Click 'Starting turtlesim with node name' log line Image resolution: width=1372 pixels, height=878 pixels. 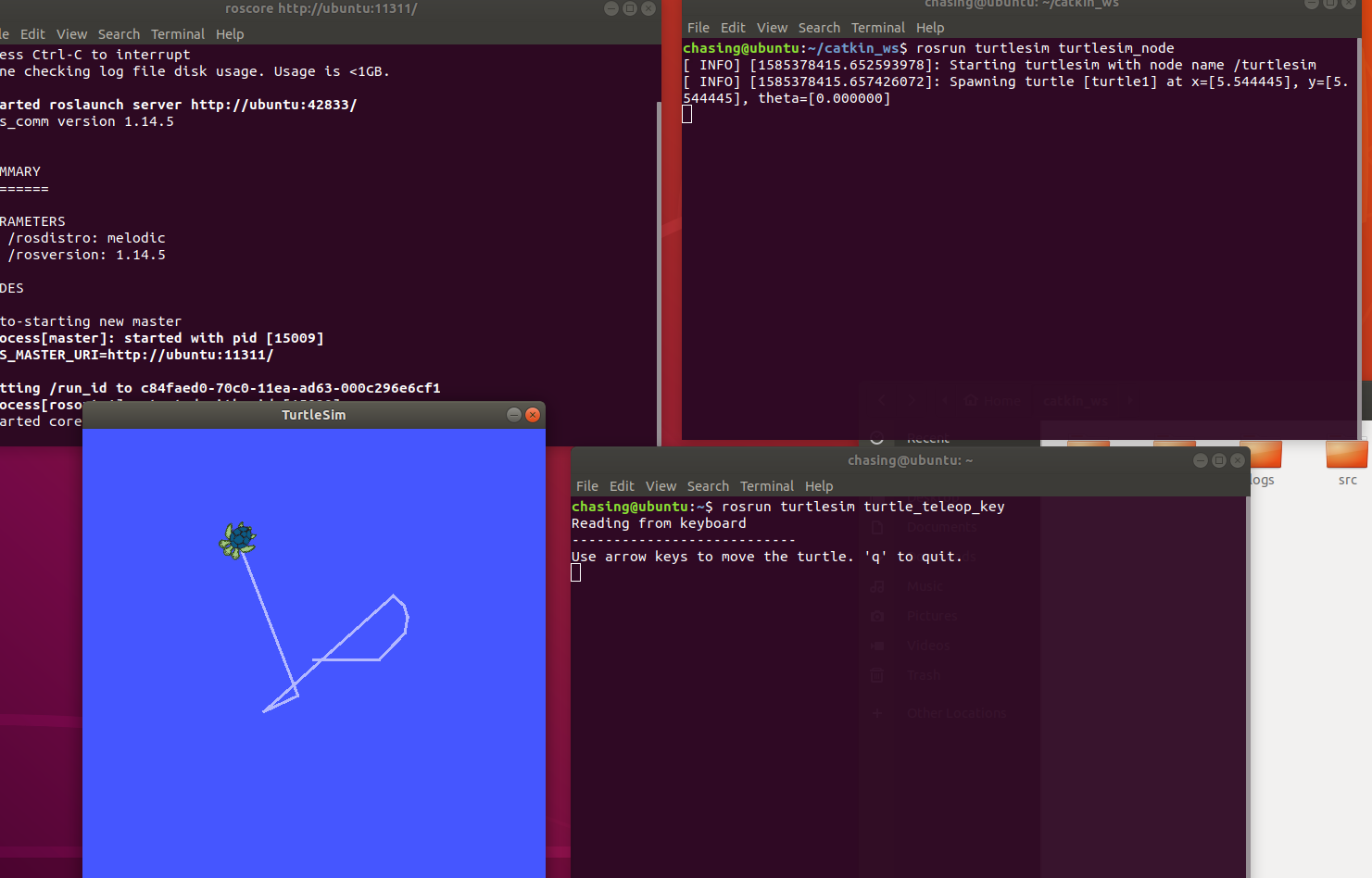[1000, 65]
